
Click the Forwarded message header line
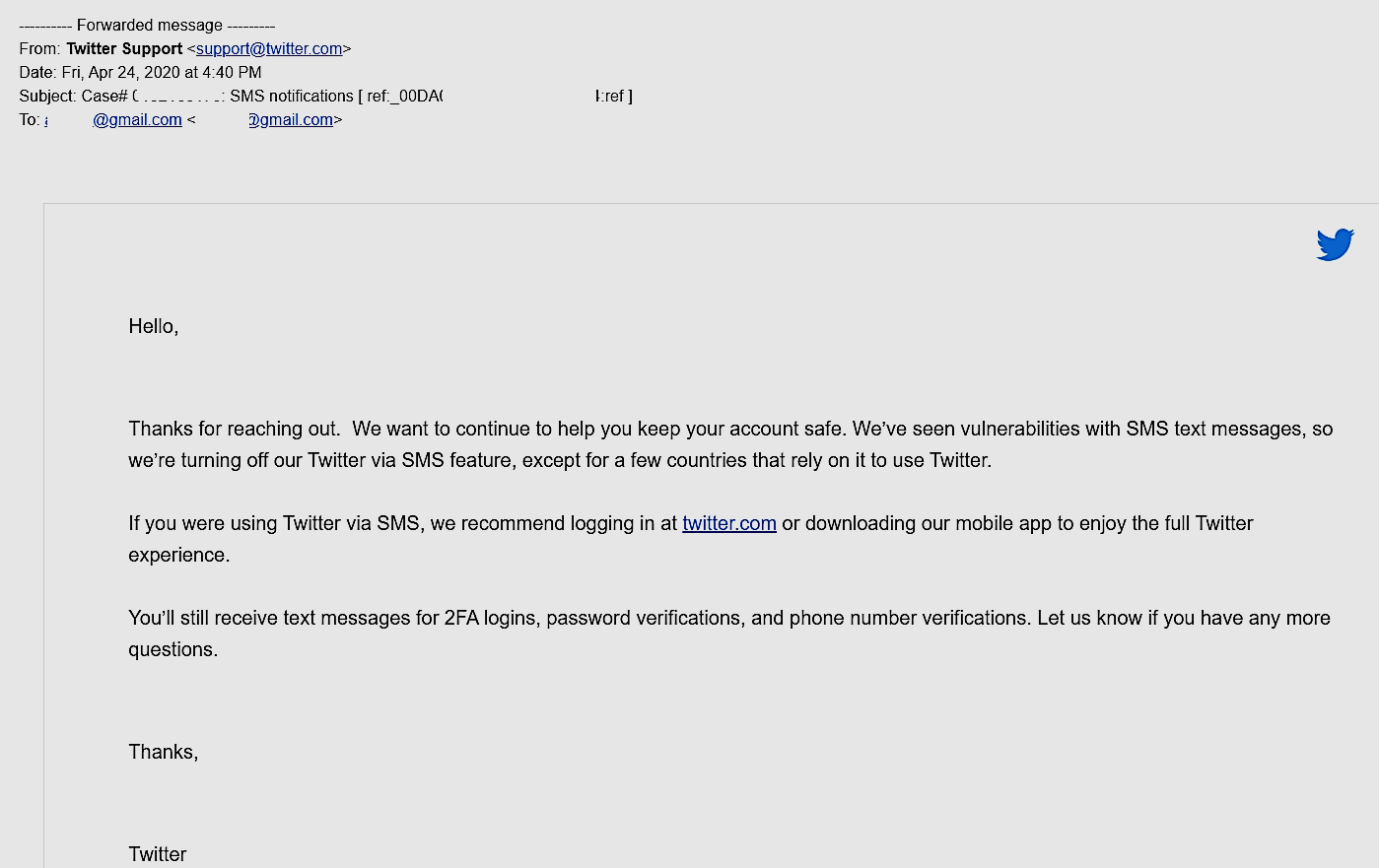[x=147, y=25]
